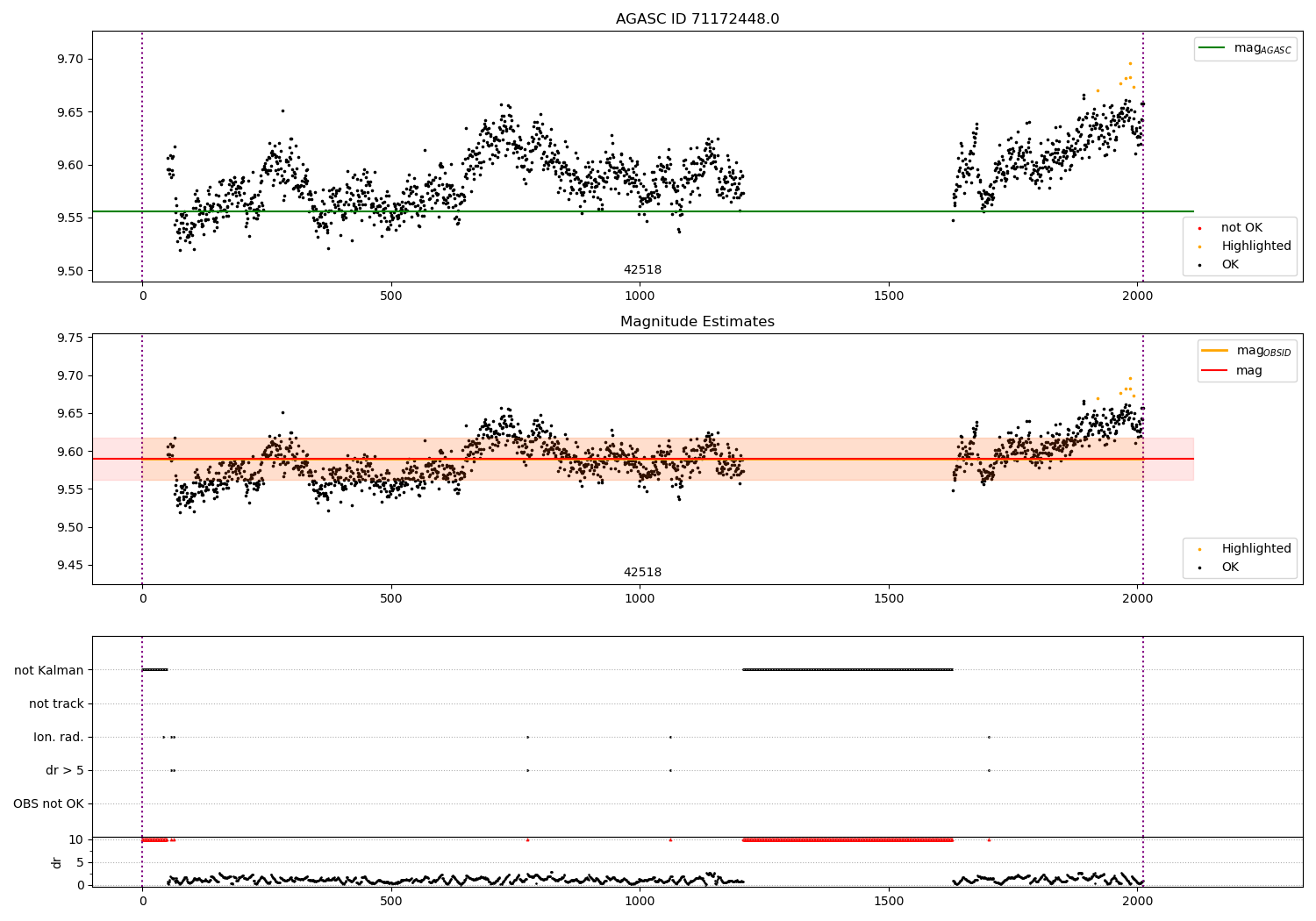Click the 'dr > 5' row label
Image resolution: width=1316 pixels, height=921 pixels.
(x=65, y=770)
